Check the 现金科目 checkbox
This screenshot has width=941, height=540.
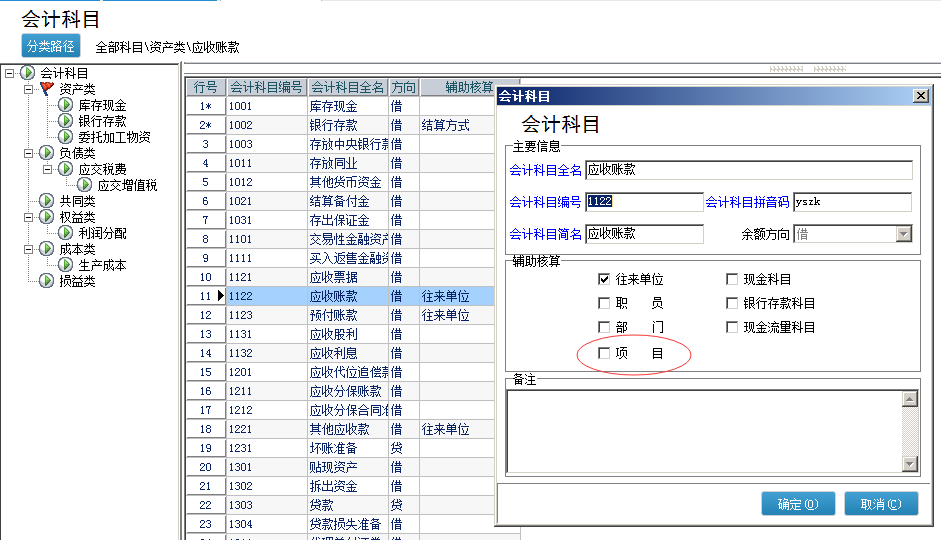coord(732,279)
